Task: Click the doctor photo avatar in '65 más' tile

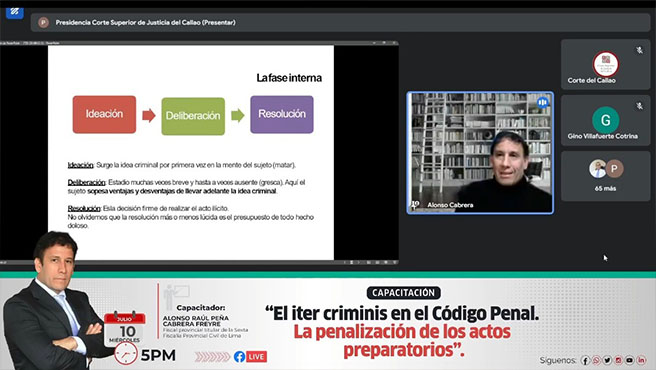Action: (x=597, y=169)
